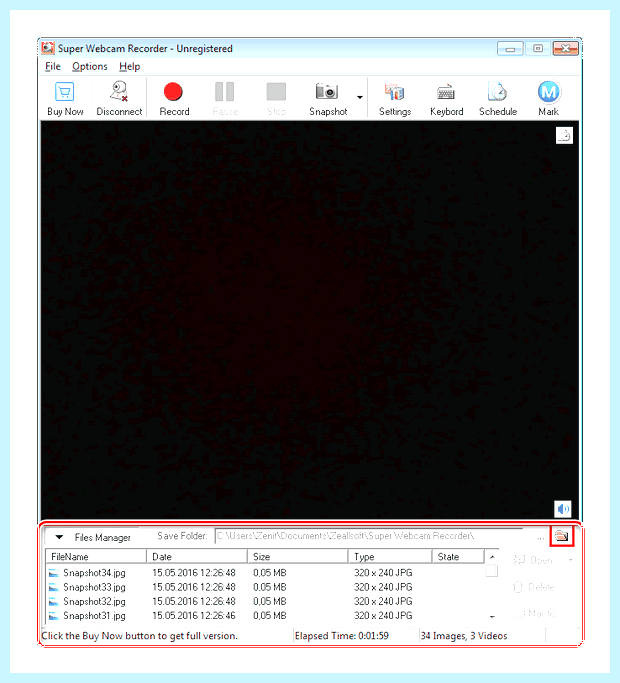The width and height of the screenshot is (620, 683).
Task: Click the webcam preview area
Action: (x=310, y=320)
